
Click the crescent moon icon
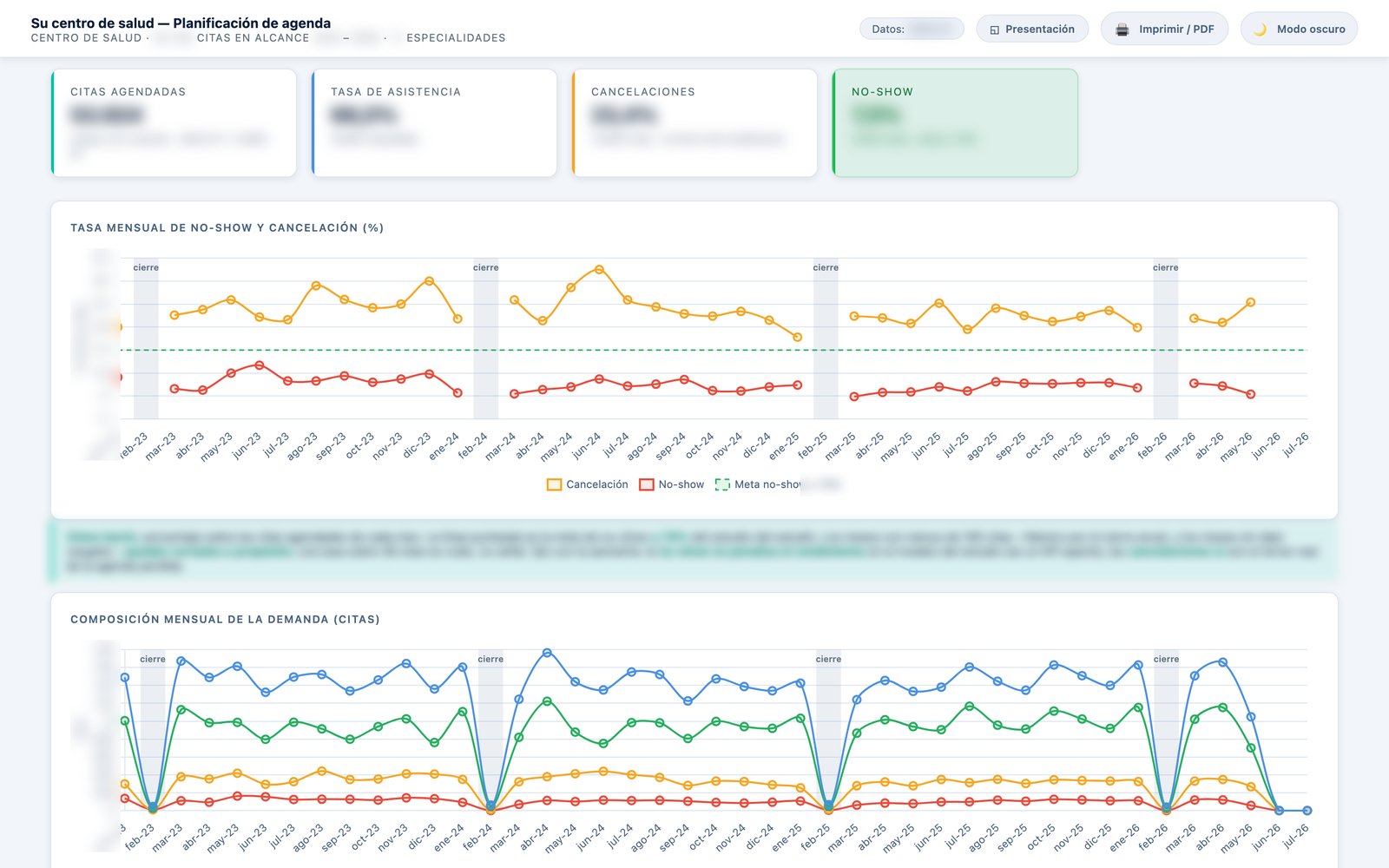coord(1260,30)
